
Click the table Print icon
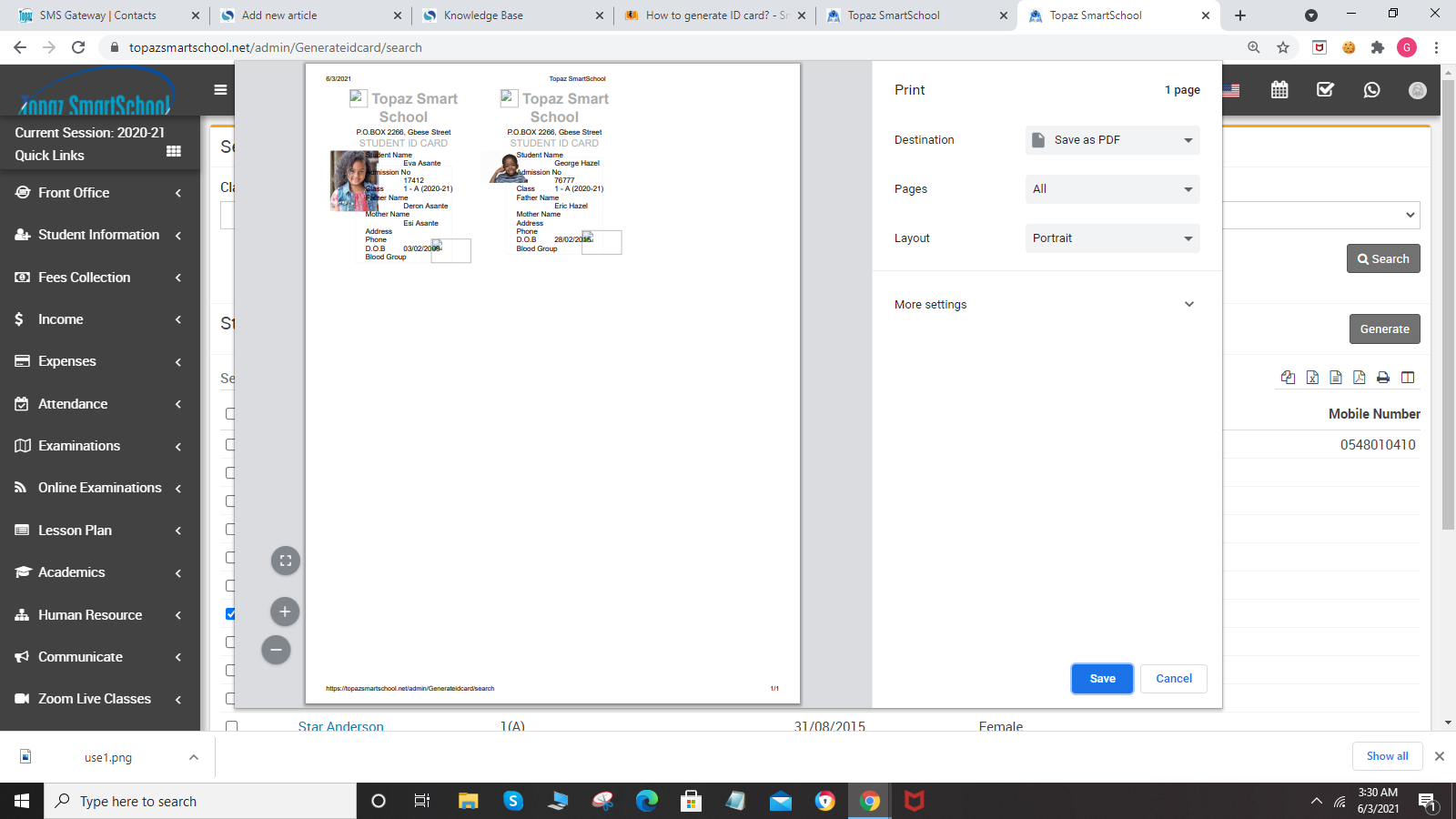pyautogui.click(x=1383, y=377)
